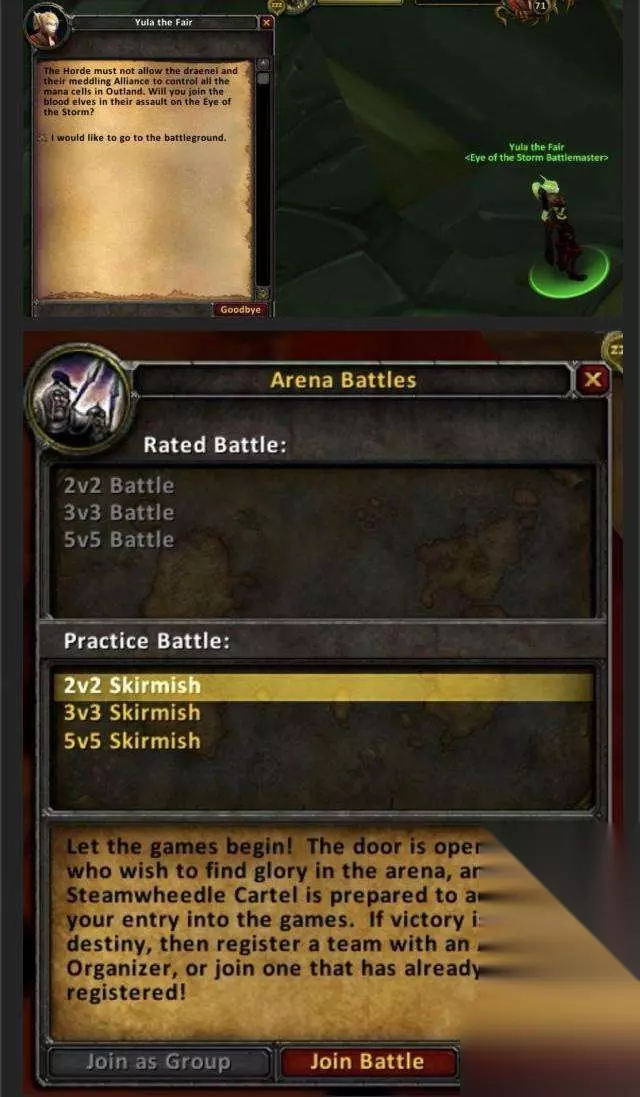Screen dimensions: 640x1097
Task: Choose 5v5 Skirmish practice battle
Action: (x=132, y=741)
